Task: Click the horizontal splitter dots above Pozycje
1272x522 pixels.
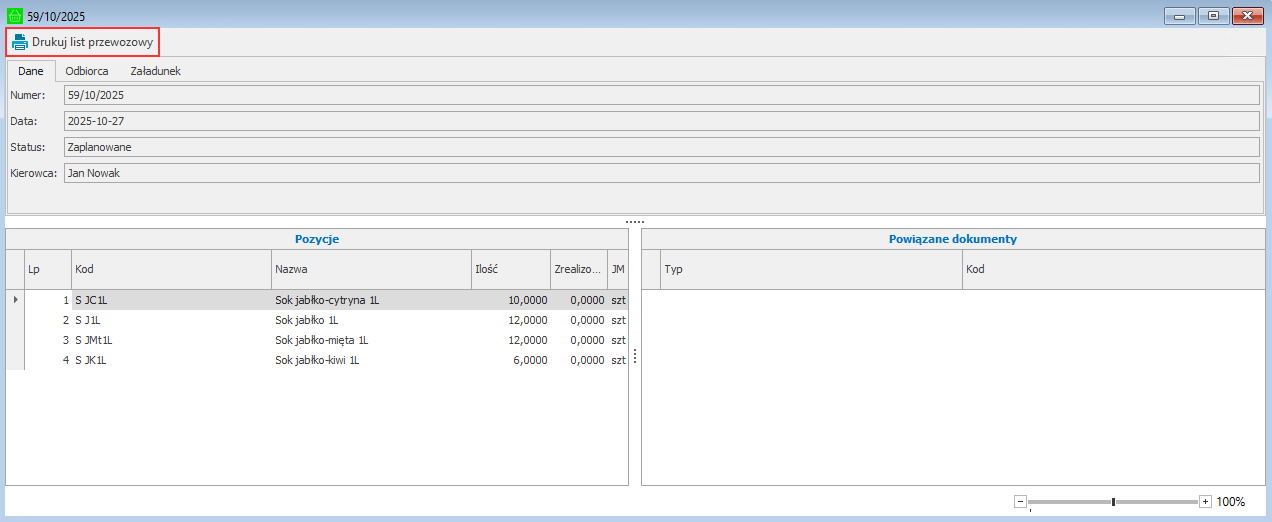Action: point(635,221)
